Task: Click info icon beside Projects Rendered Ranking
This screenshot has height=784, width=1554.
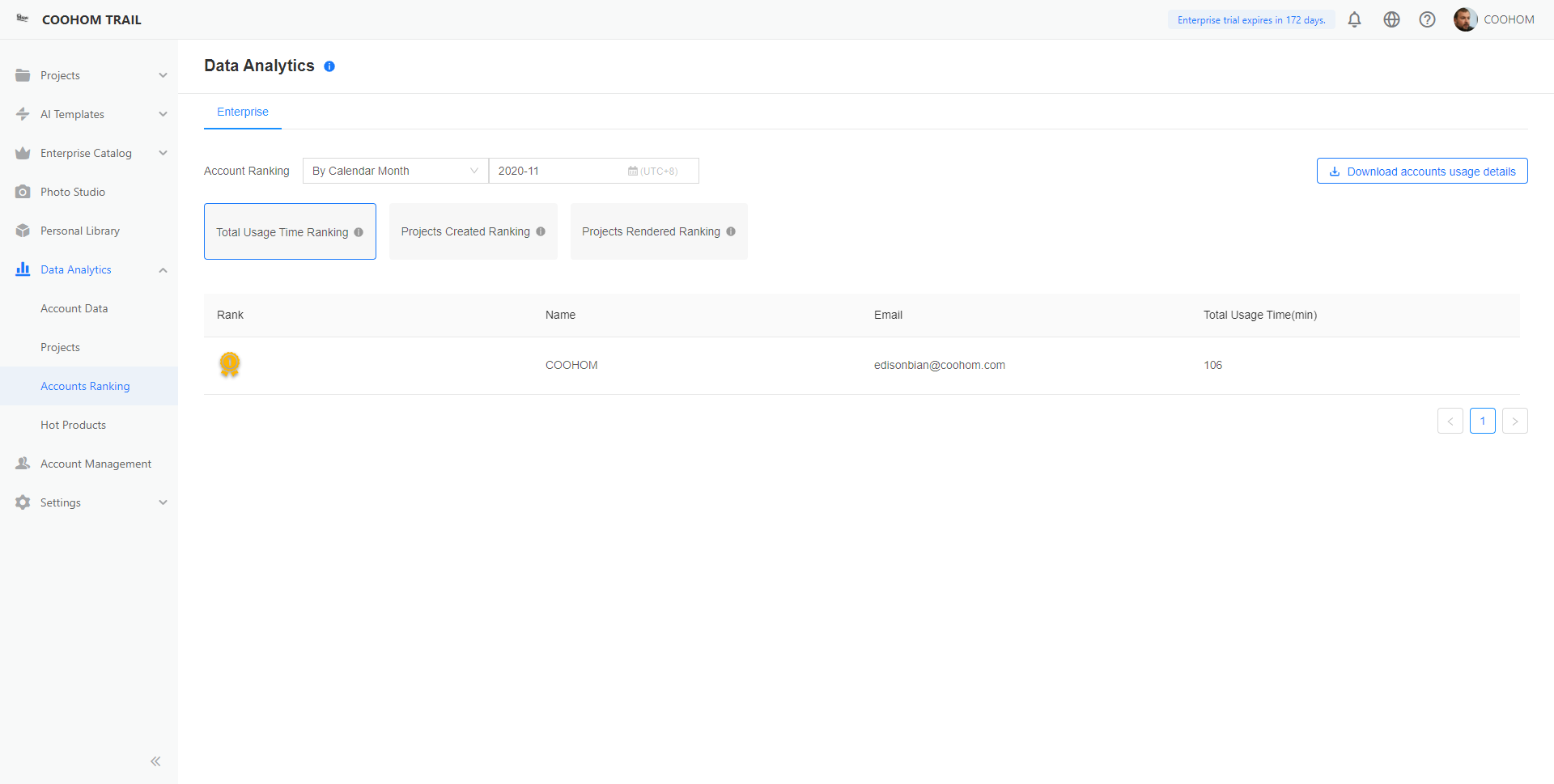Action: (731, 231)
